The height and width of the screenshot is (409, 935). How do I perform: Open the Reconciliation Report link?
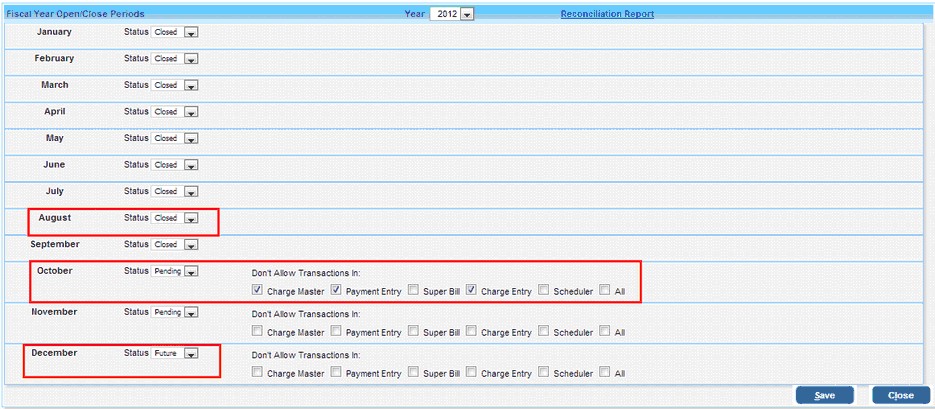607,14
